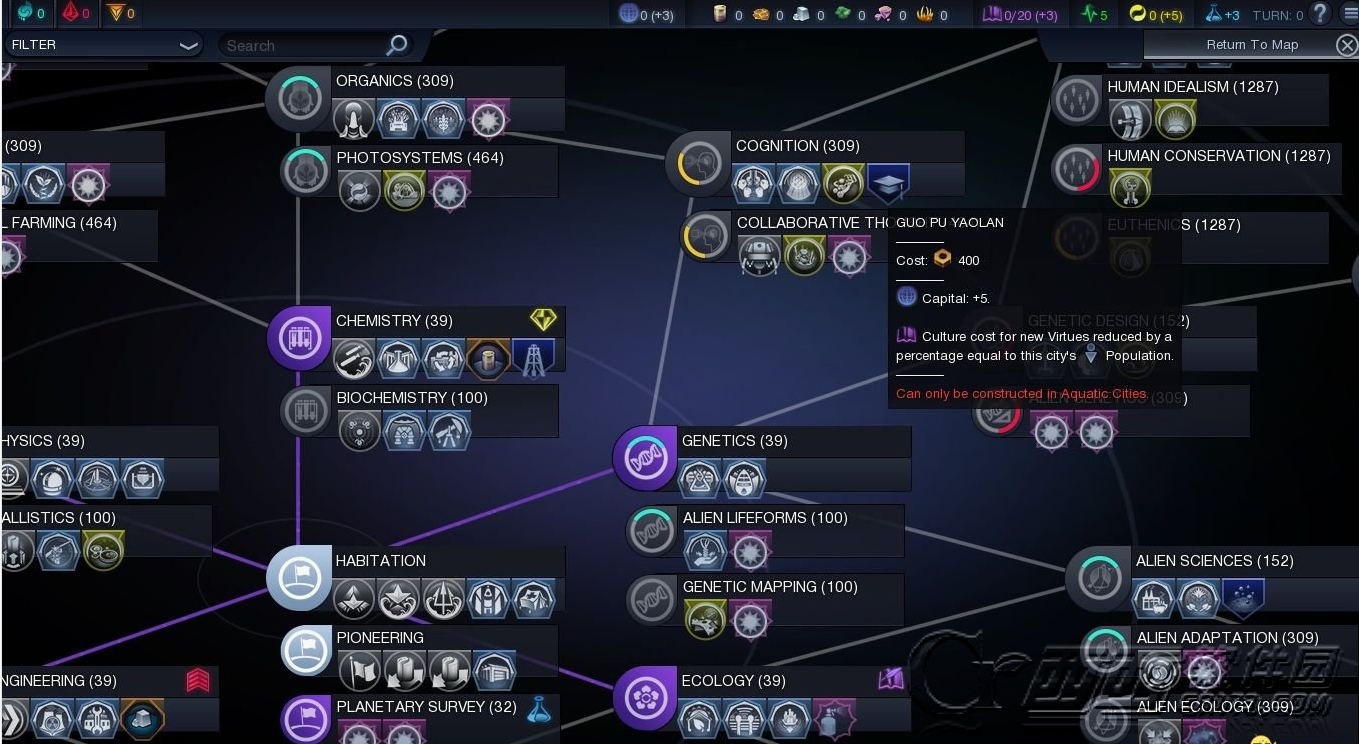Click the ECOLOGY (39) label

[734, 681]
